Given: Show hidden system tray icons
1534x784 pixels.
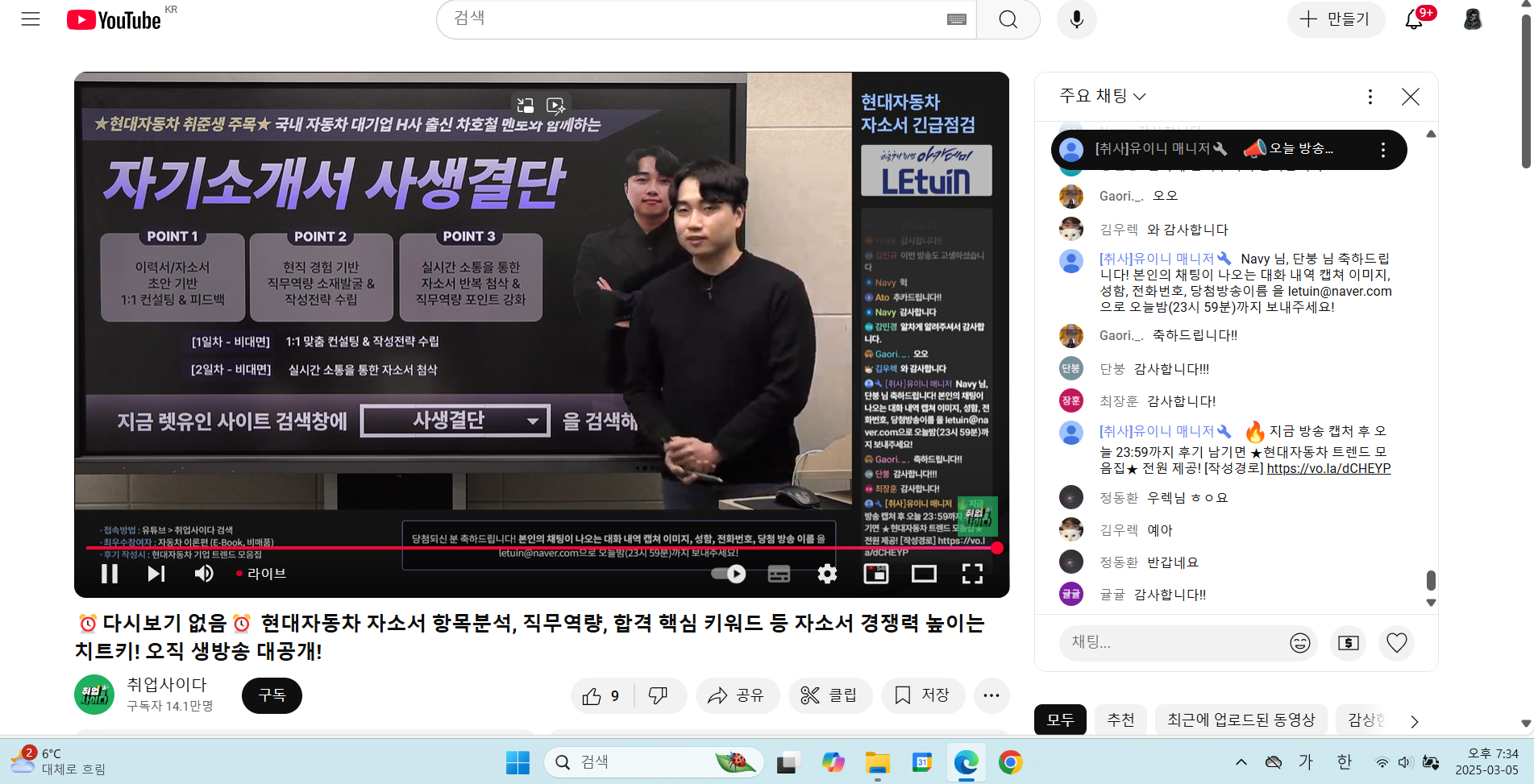Looking at the screenshot, I should tap(1241, 762).
